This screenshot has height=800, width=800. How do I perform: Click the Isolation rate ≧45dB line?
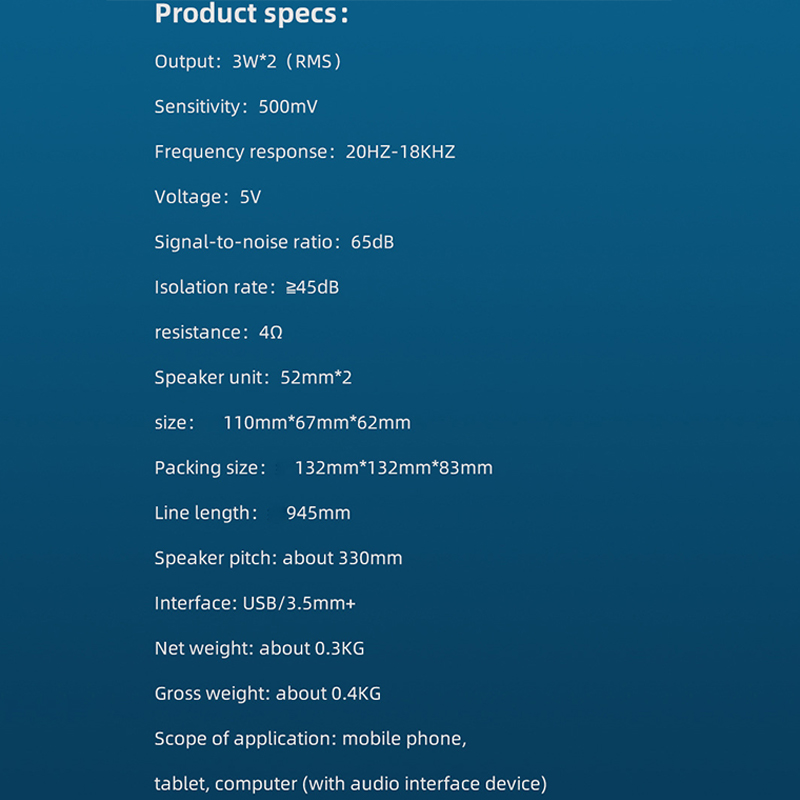coord(247,287)
